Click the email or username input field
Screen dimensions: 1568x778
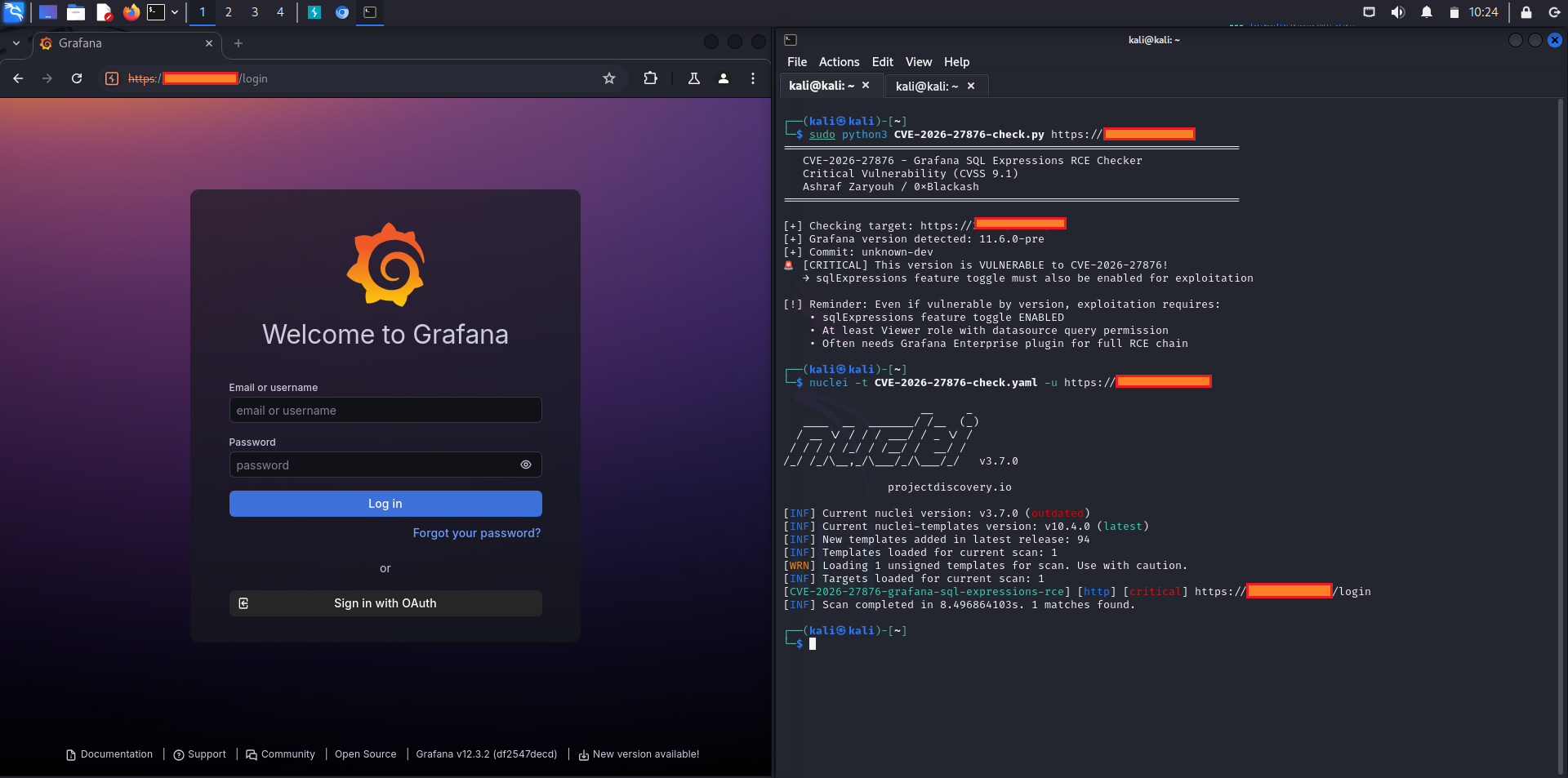385,410
